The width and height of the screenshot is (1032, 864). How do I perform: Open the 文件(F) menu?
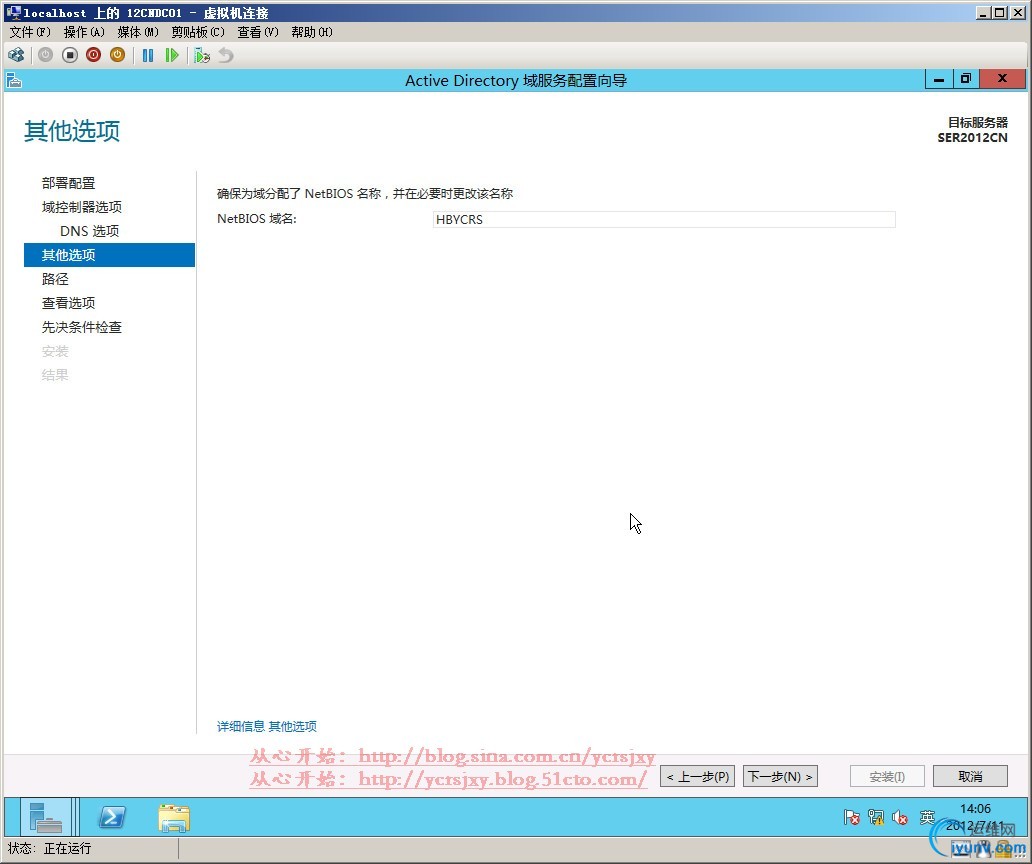click(30, 32)
